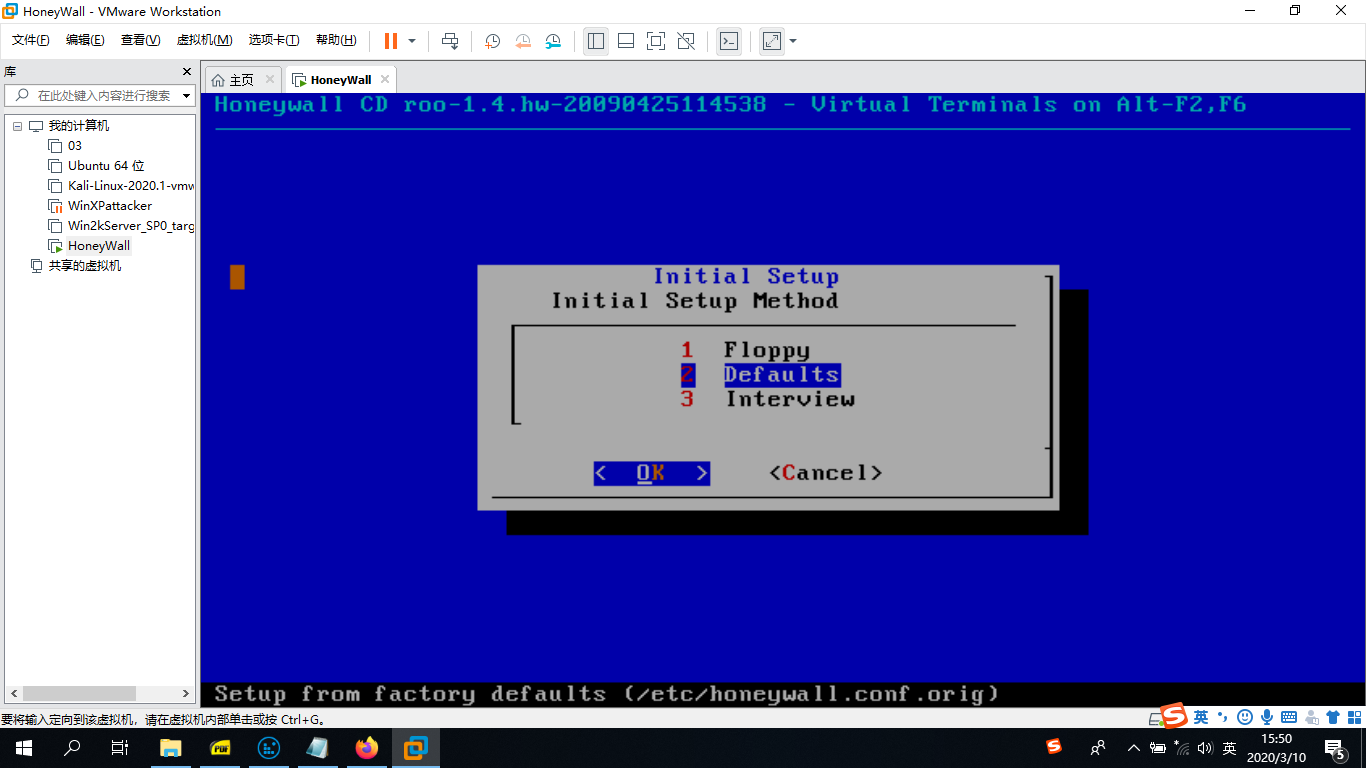Select 共享的虚拟机 in the library
Viewport: 1366px width, 768px height.
[x=85, y=266]
